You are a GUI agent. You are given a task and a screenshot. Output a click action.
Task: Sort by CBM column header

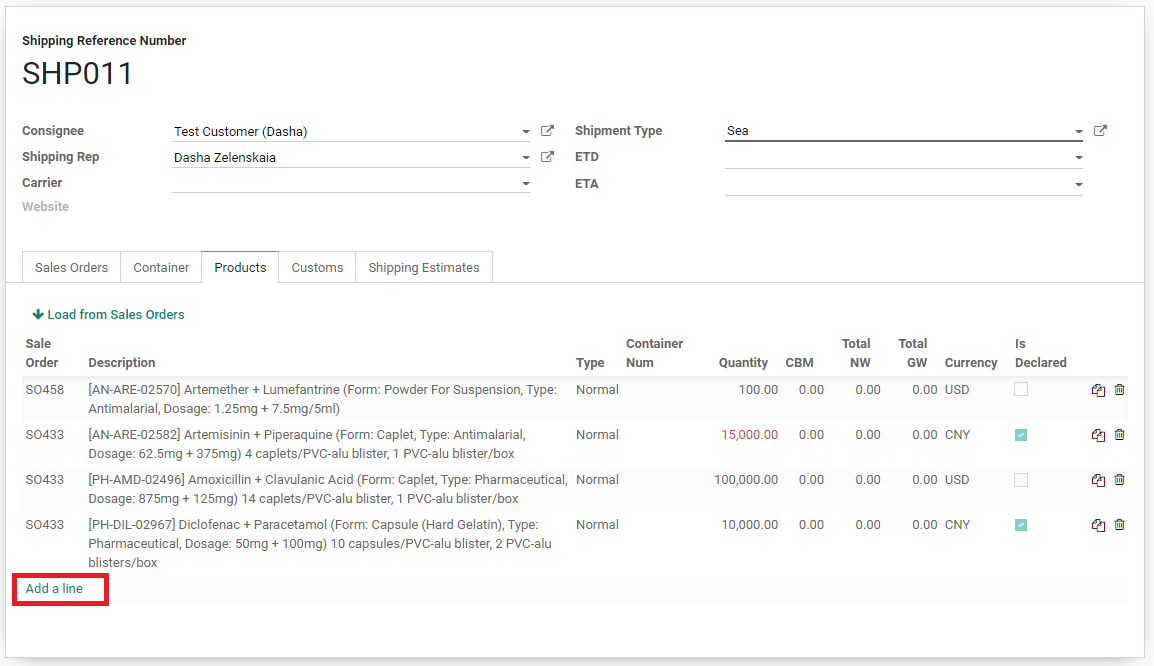[x=799, y=363]
